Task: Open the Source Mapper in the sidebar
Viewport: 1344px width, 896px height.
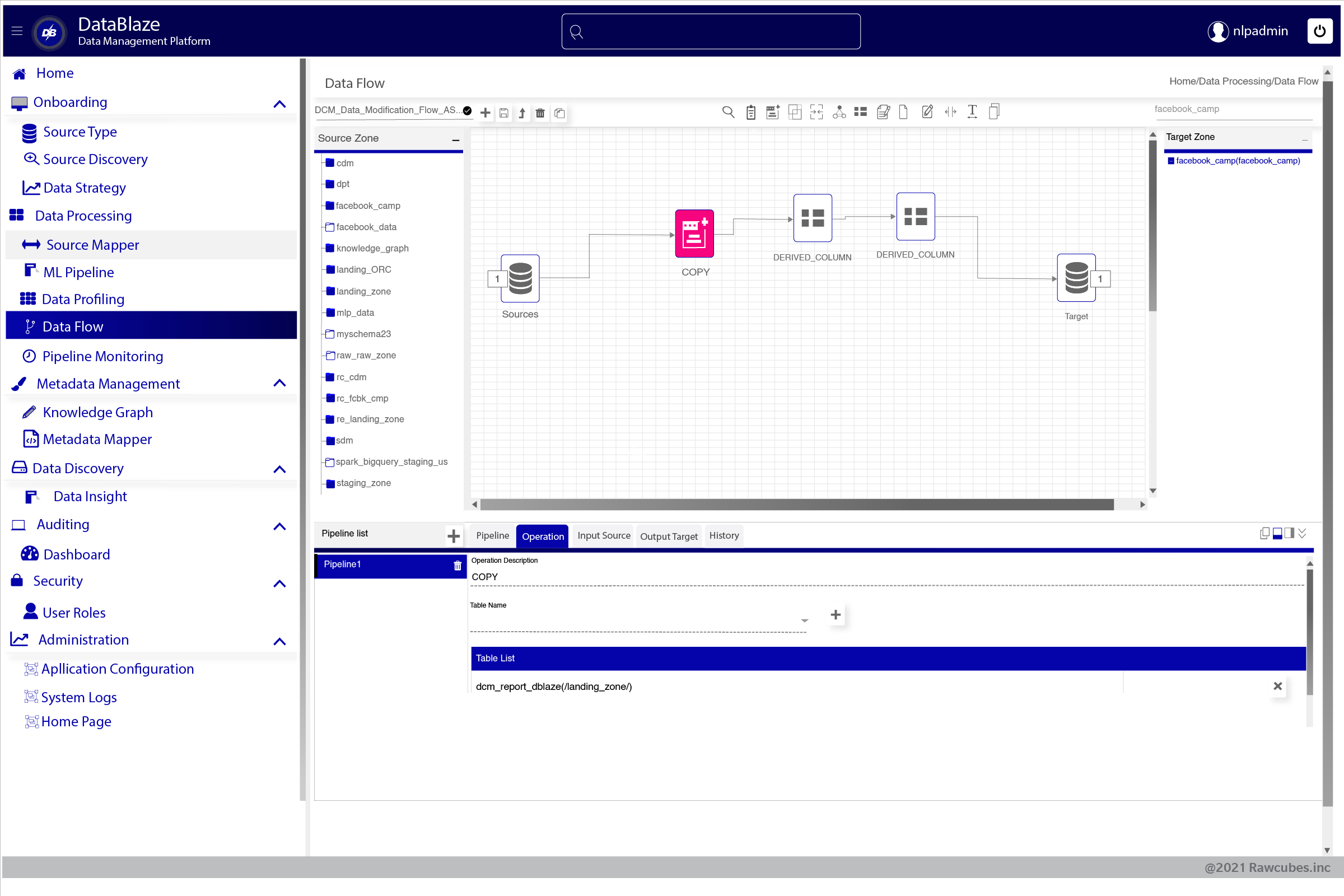Action: point(92,245)
